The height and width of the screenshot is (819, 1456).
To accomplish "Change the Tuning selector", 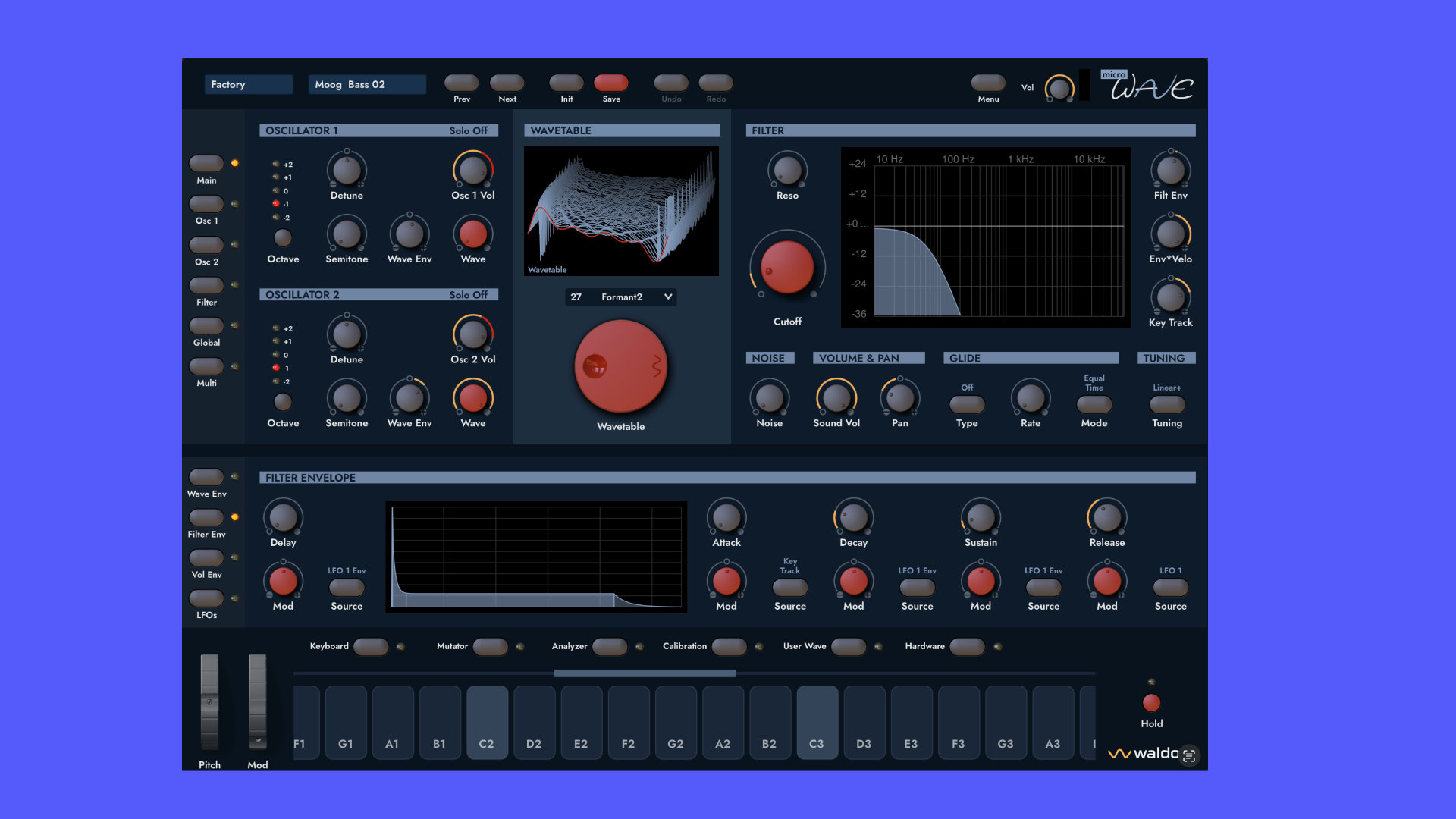I will click(x=1167, y=404).
